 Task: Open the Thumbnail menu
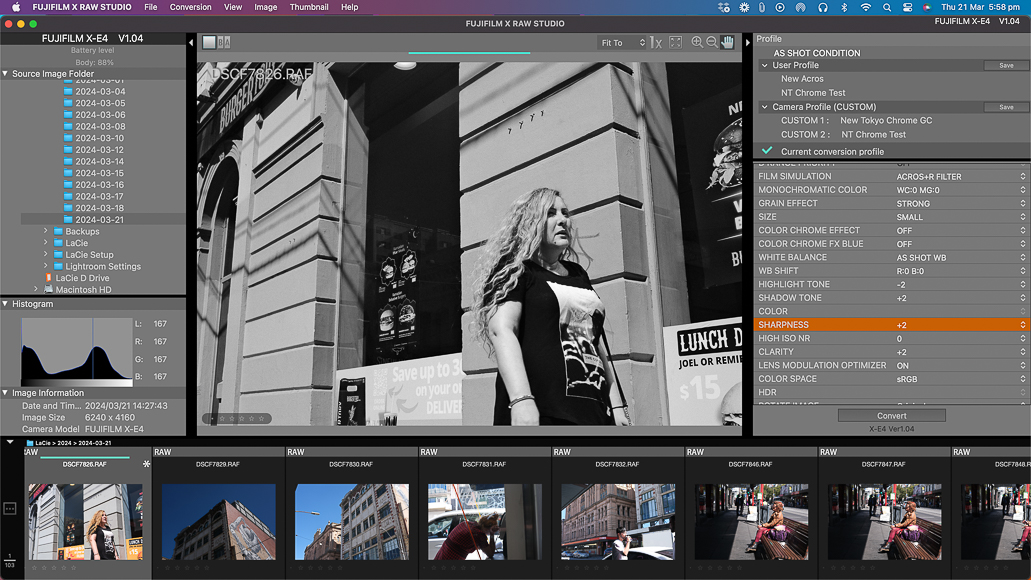pyautogui.click(x=309, y=7)
